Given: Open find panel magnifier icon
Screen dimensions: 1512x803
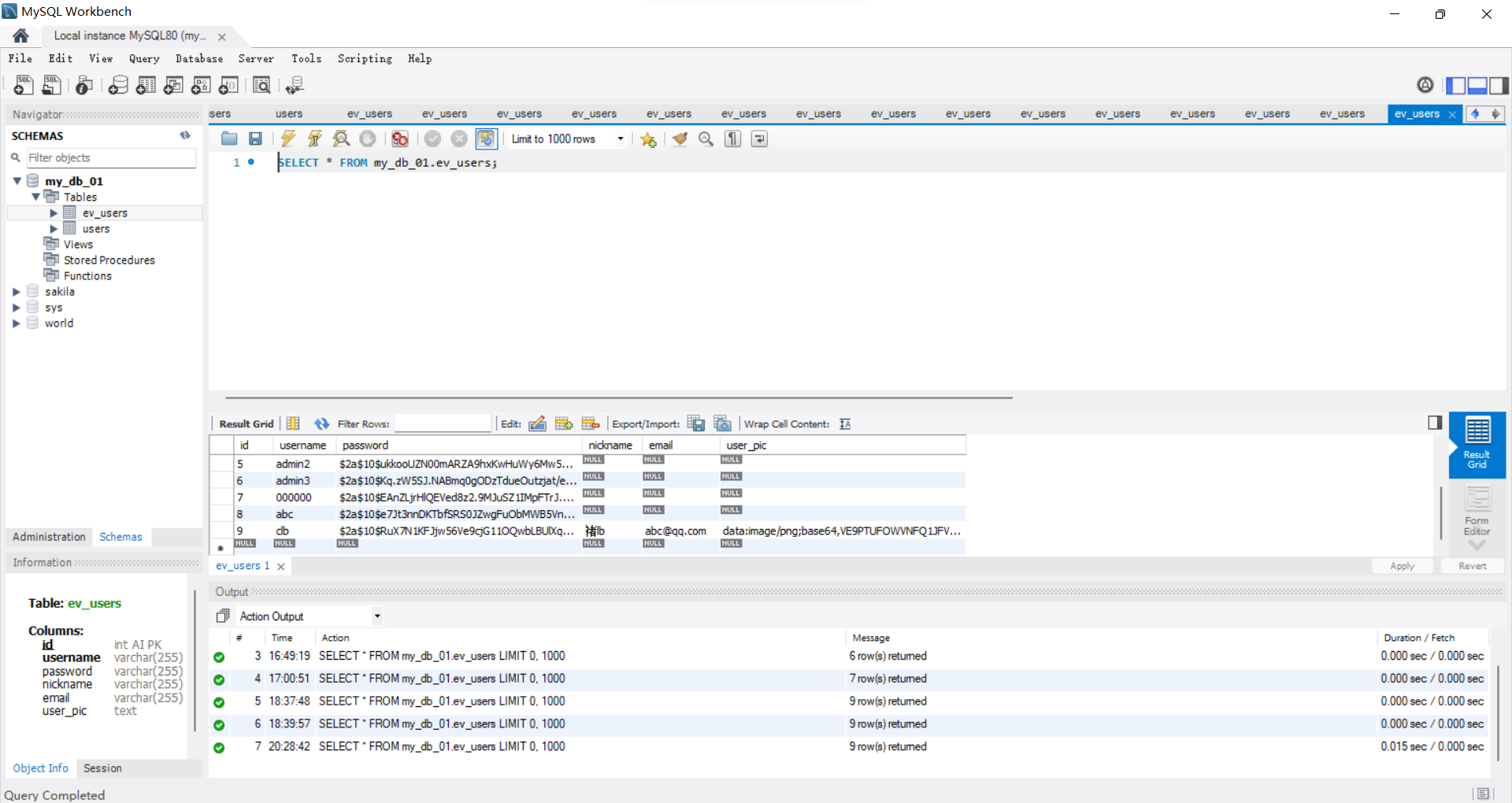Looking at the screenshot, I should coord(706,139).
